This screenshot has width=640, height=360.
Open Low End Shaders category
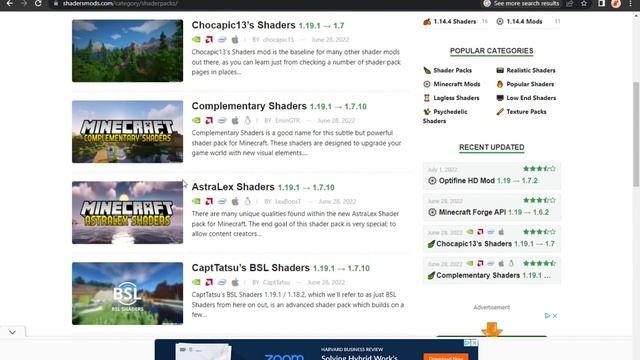click(x=531, y=98)
